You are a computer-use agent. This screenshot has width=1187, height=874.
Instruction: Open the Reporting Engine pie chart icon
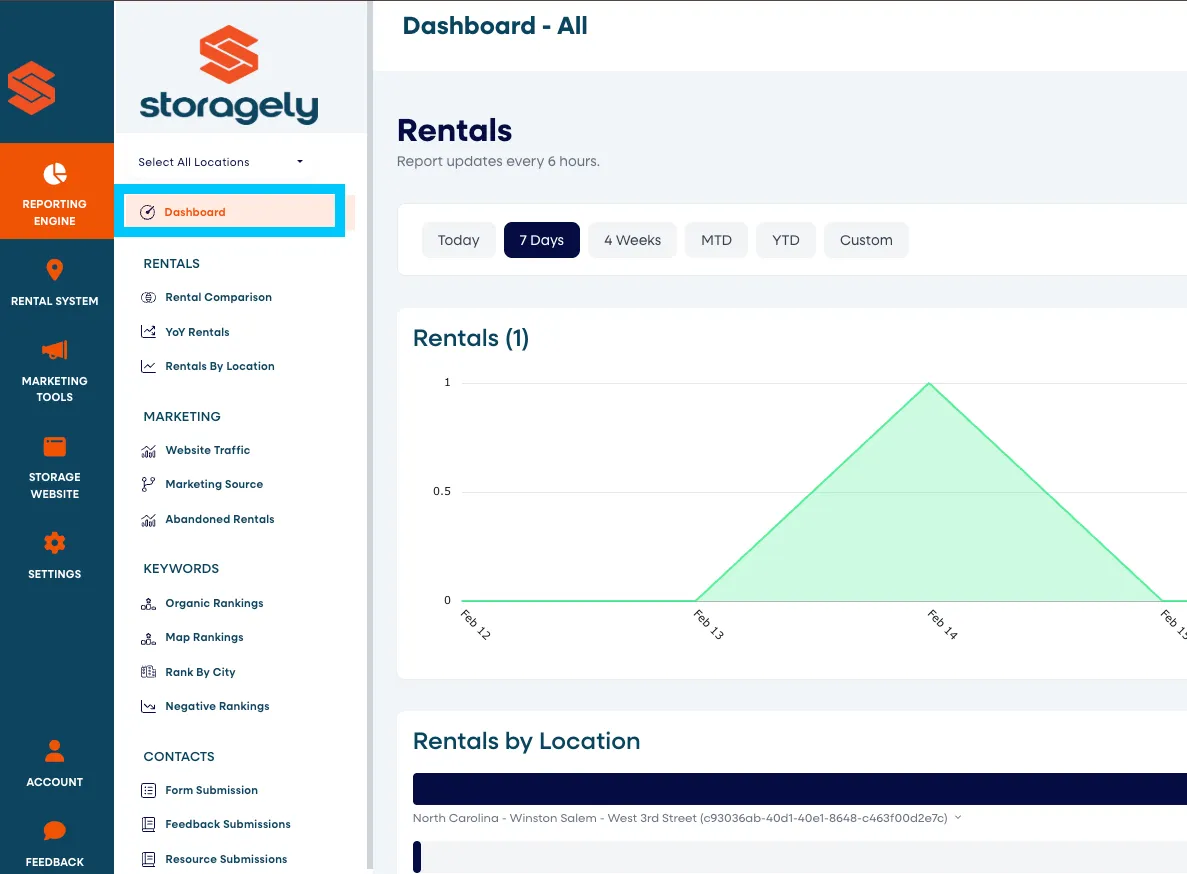[x=55, y=174]
